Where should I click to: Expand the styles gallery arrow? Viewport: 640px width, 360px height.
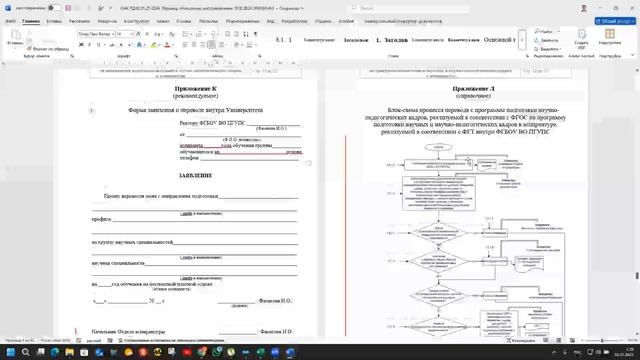[x=522, y=40]
